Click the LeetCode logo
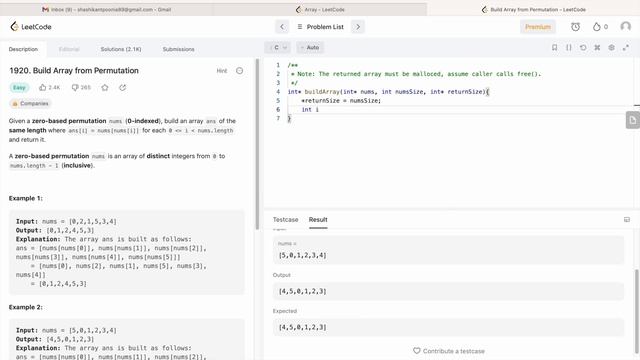The height and width of the screenshot is (360, 640). click(x=31, y=27)
